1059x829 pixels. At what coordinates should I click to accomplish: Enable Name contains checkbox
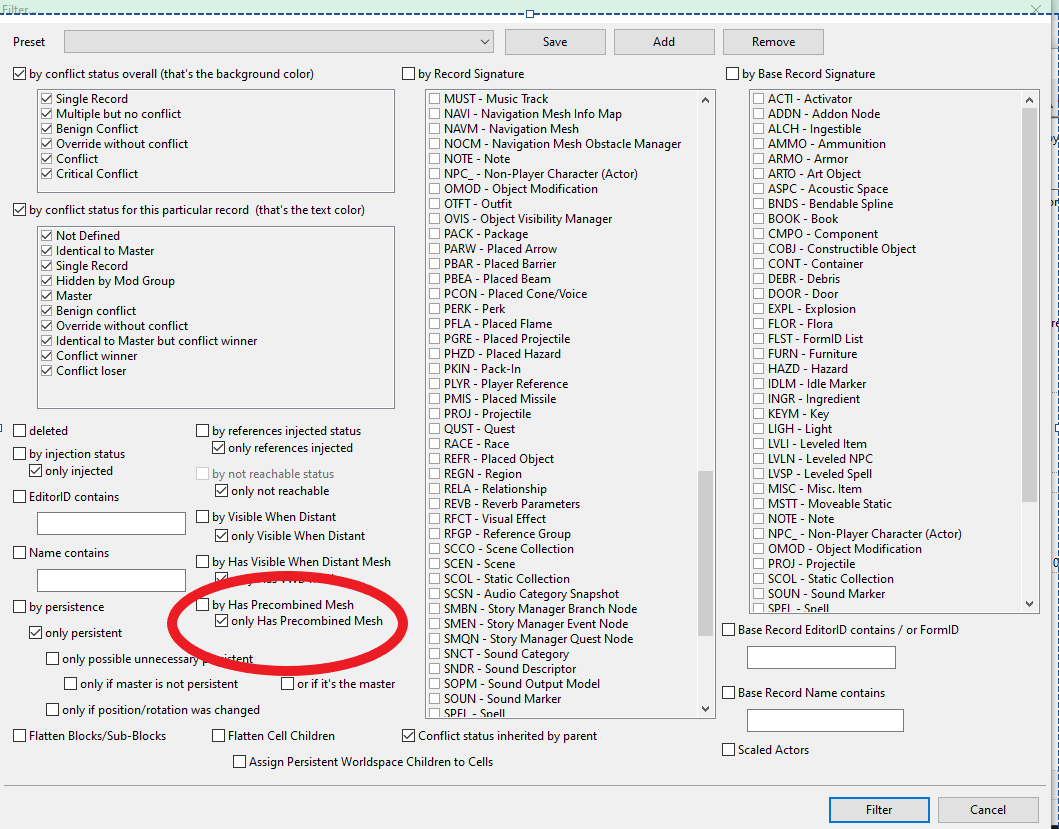pyautogui.click(x=20, y=553)
